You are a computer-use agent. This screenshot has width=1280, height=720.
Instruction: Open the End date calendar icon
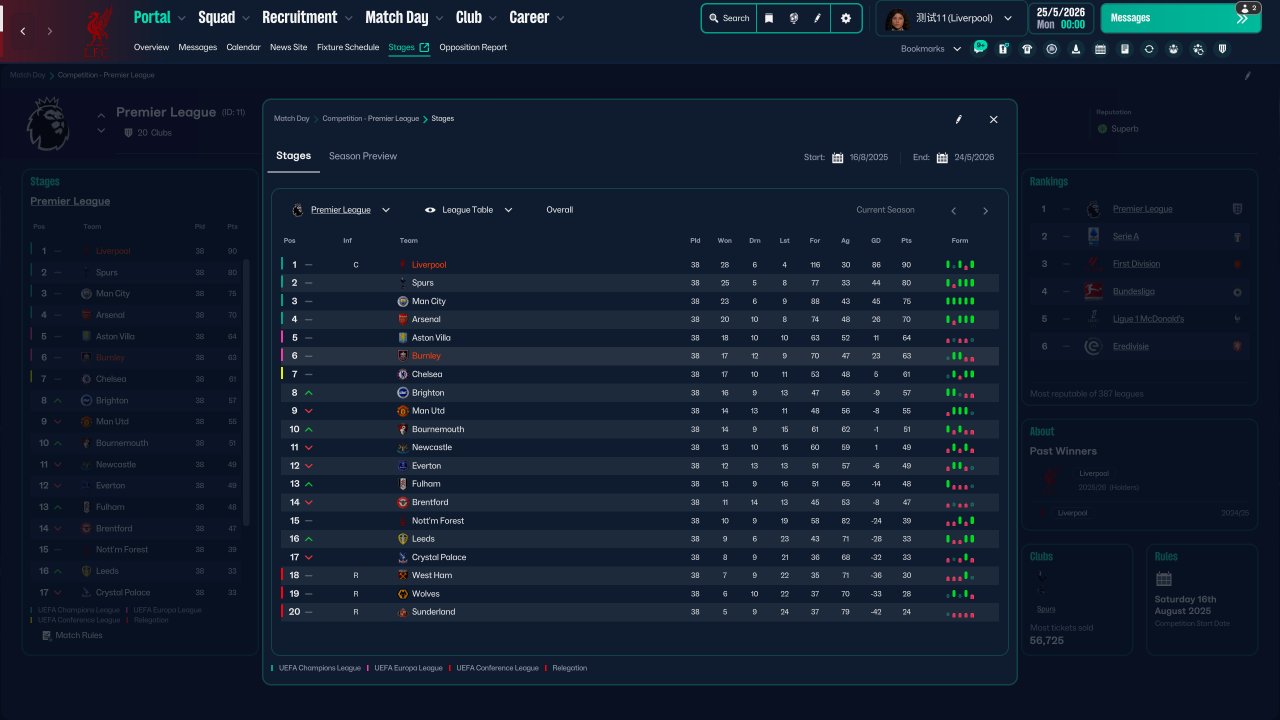[x=942, y=157]
